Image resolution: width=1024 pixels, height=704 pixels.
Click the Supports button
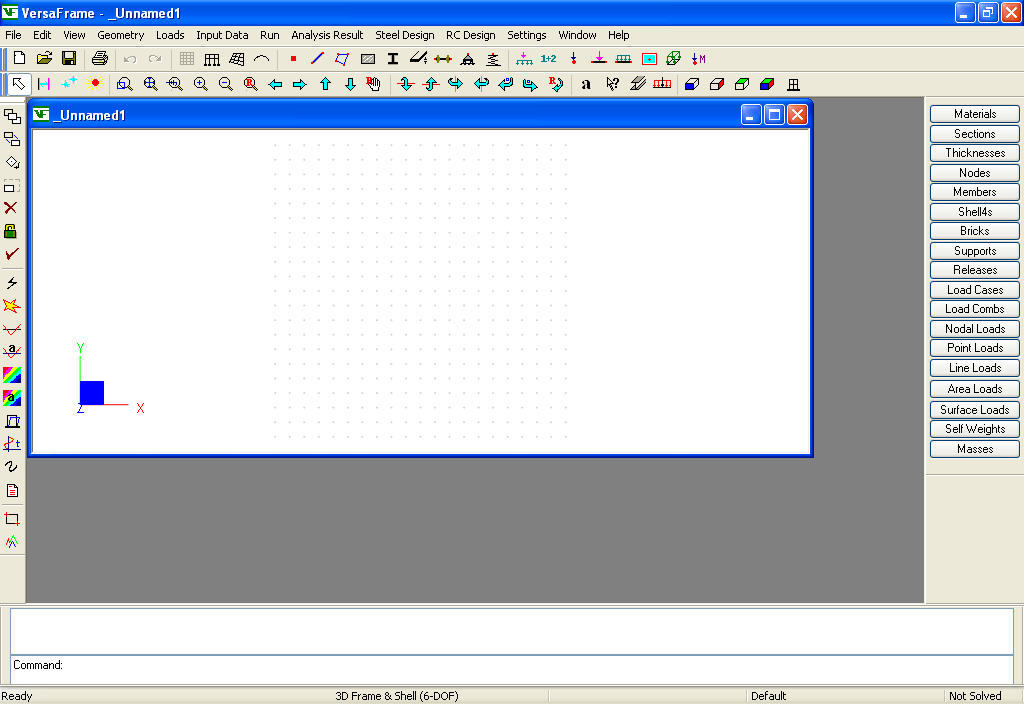pos(974,251)
